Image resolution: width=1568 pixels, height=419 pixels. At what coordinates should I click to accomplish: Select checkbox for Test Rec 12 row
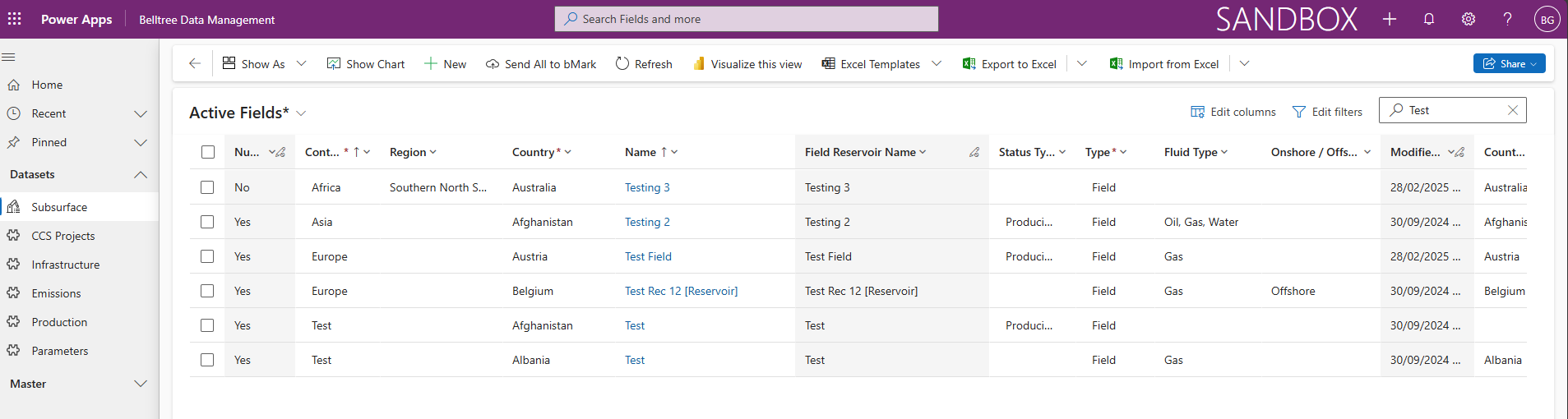207,291
